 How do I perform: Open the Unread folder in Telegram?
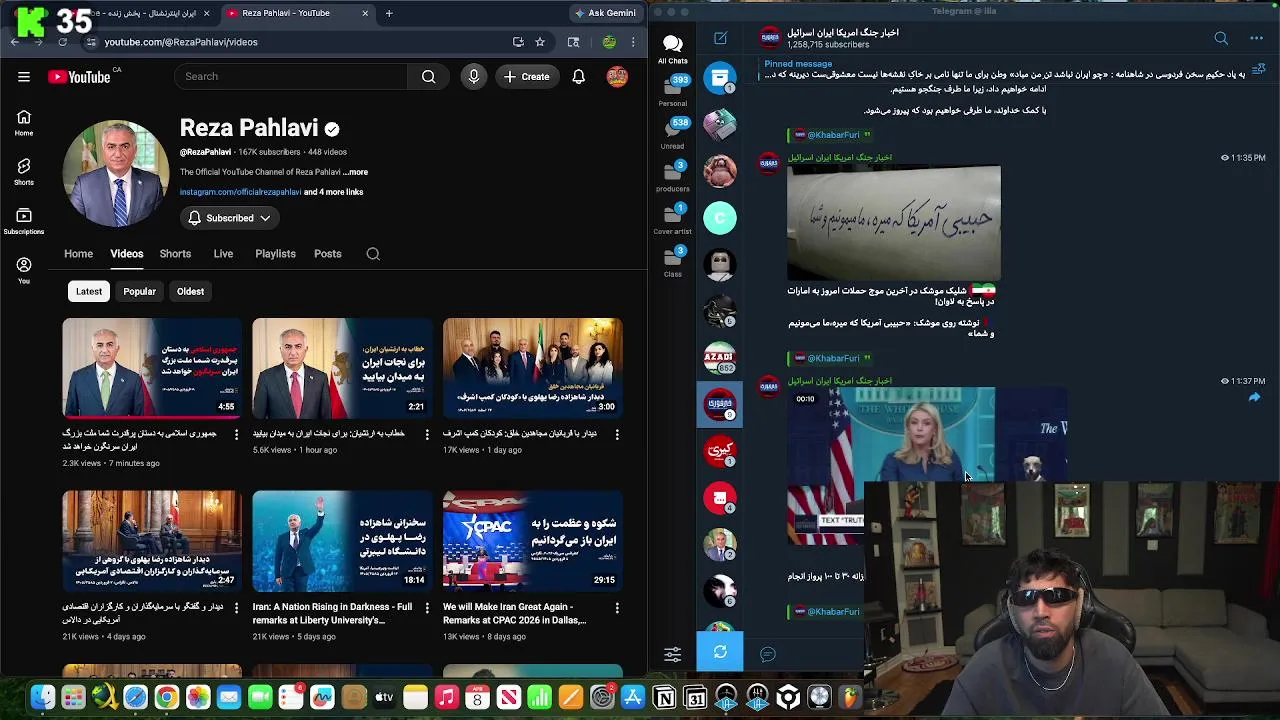click(673, 133)
